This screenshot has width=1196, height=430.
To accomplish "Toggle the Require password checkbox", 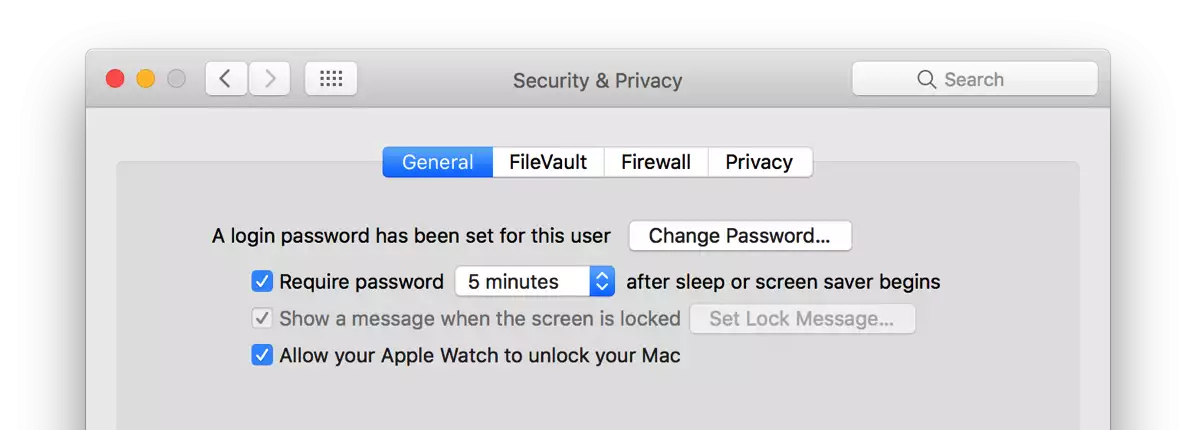I will click(262, 282).
